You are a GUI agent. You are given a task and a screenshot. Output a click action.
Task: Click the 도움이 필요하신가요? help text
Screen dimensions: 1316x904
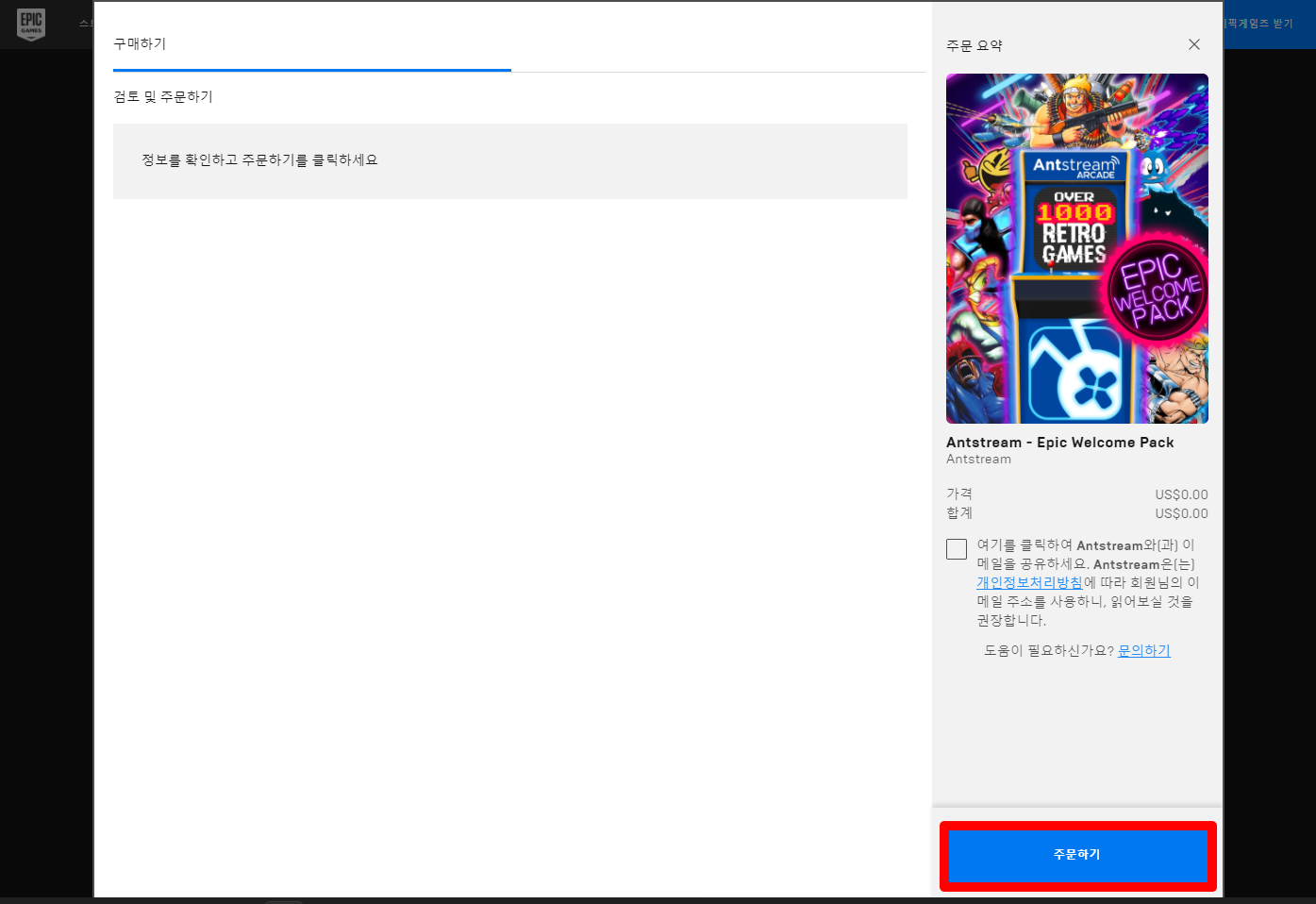tap(1049, 650)
